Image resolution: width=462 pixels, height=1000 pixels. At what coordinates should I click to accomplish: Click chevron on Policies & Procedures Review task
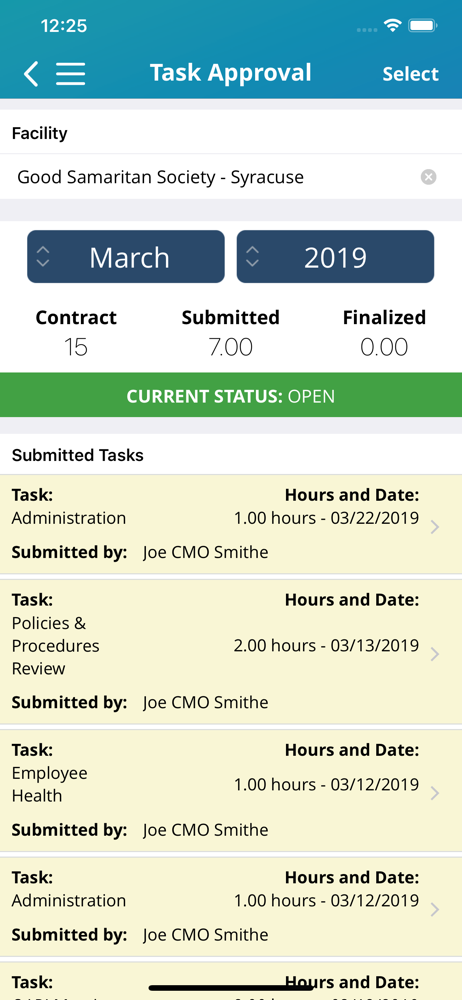click(435, 654)
